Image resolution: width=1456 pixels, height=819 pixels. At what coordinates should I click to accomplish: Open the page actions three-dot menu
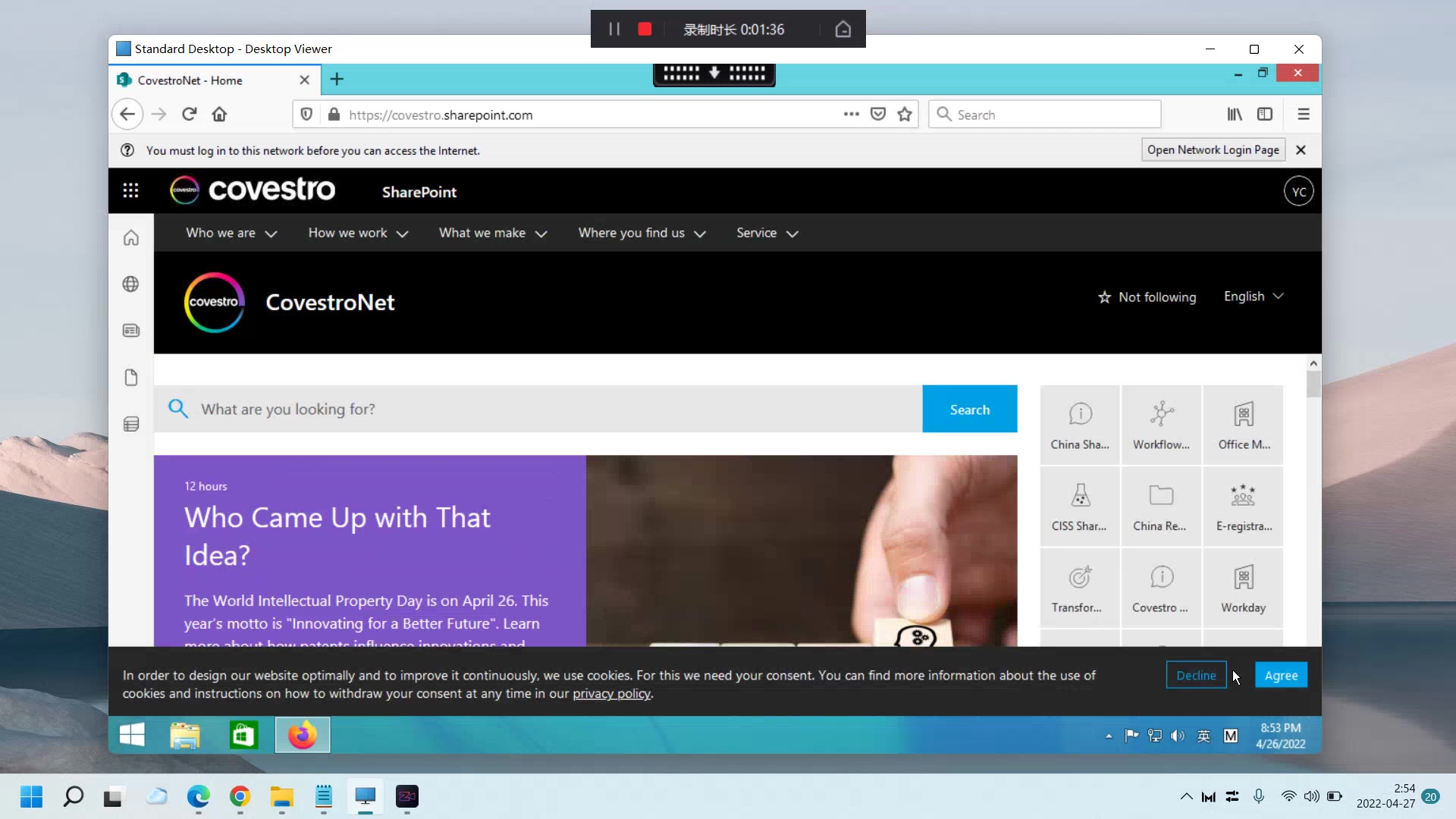pos(852,115)
